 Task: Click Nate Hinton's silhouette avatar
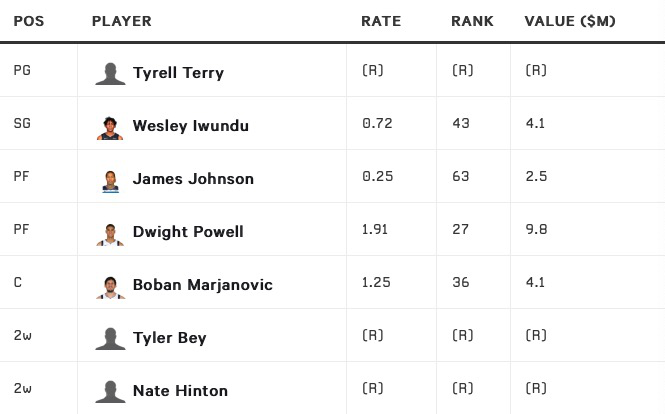[x=110, y=391]
